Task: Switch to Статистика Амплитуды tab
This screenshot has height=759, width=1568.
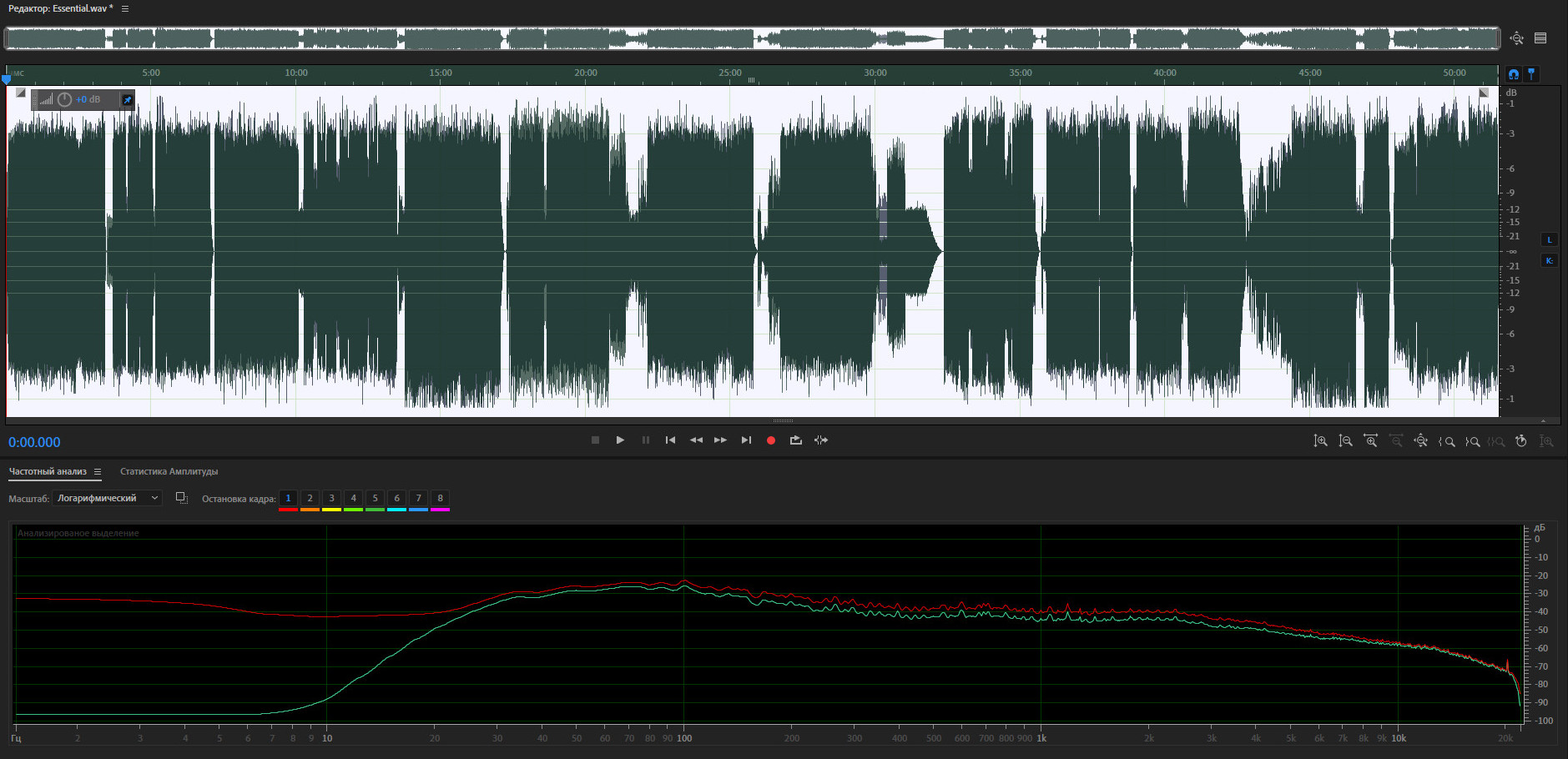Action: (169, 472)
